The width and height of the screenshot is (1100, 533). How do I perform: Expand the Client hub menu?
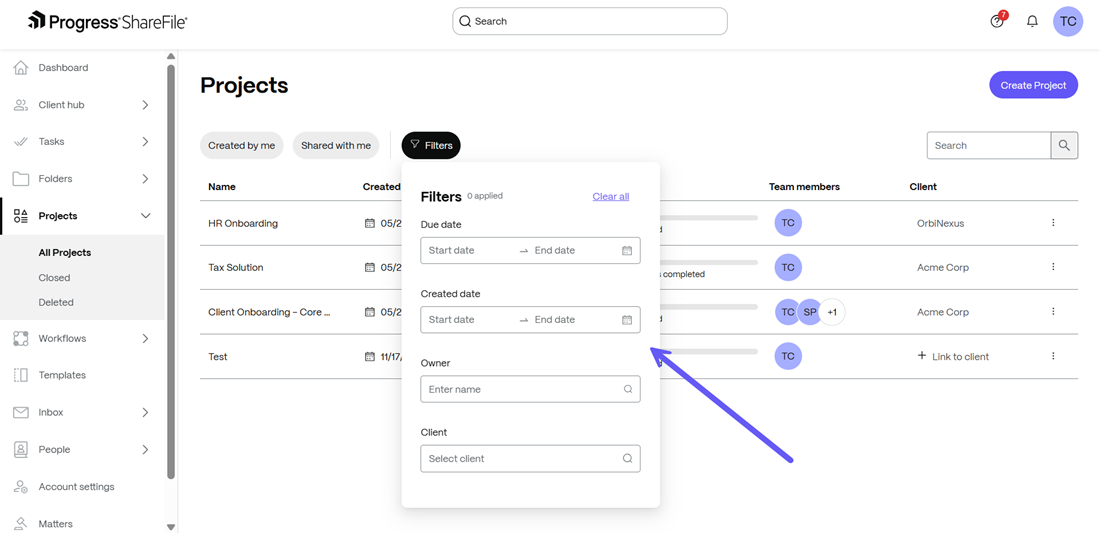(x=145, y=105)
